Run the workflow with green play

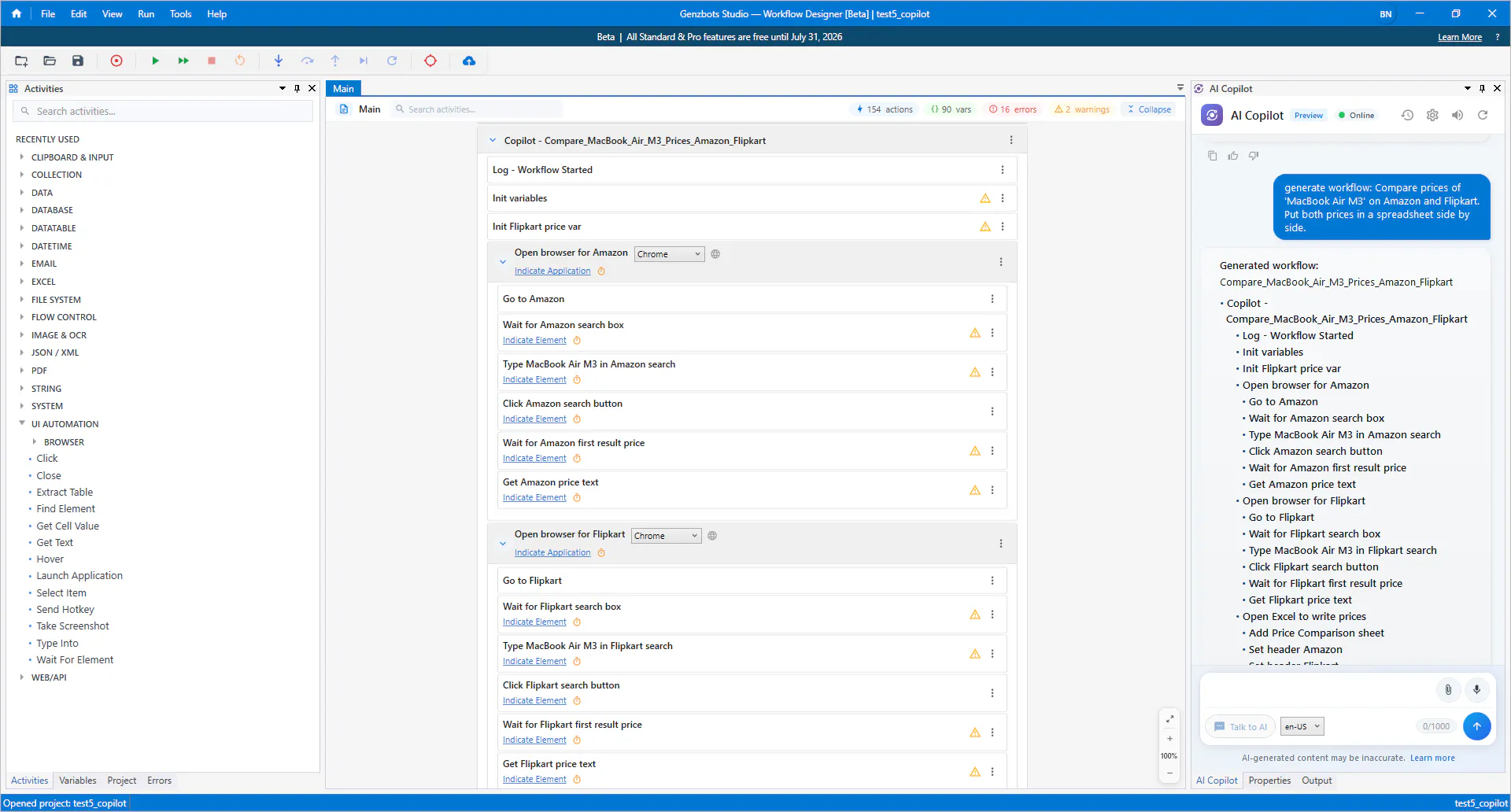[x=155, y=61]
